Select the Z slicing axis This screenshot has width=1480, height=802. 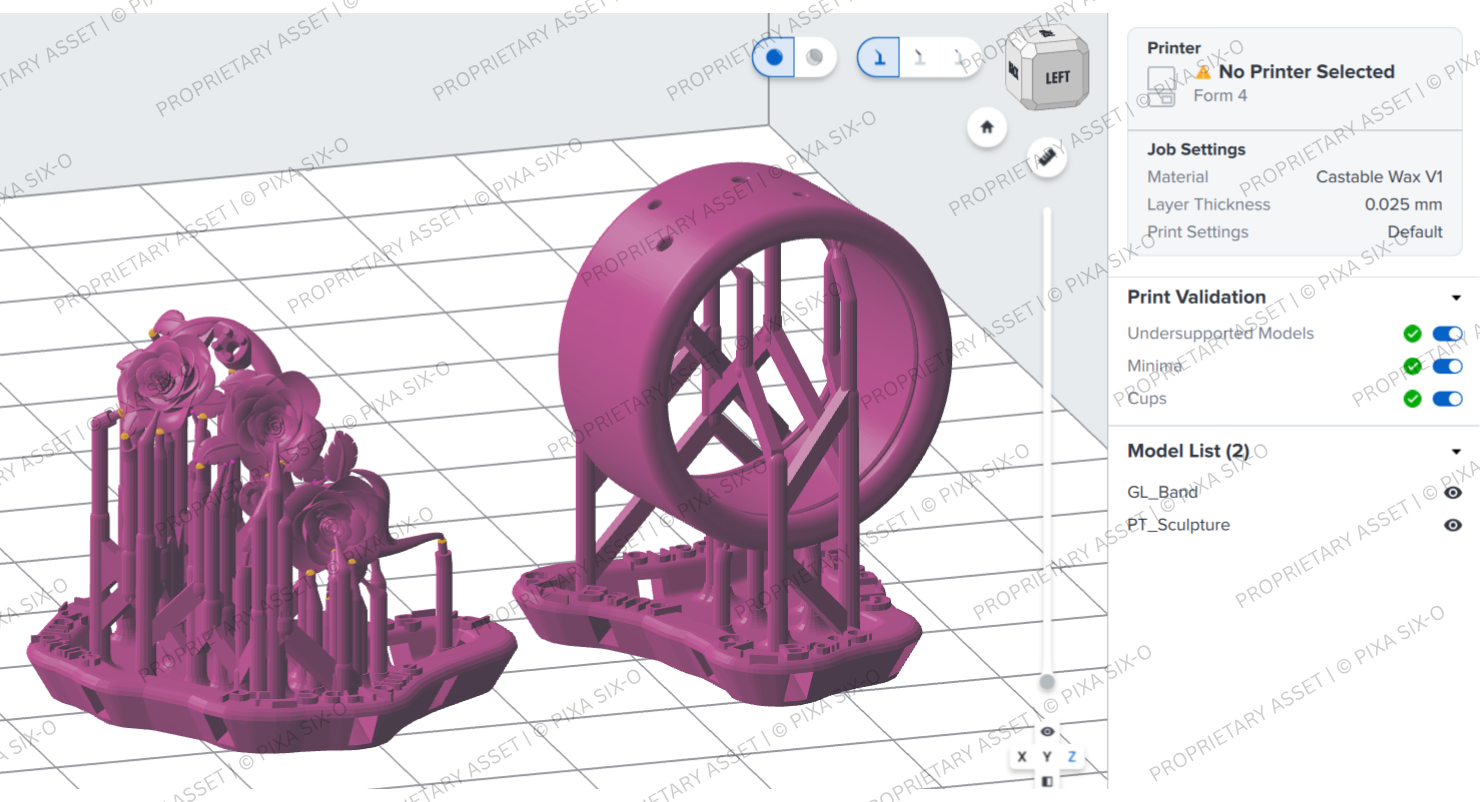(1072, 757)
